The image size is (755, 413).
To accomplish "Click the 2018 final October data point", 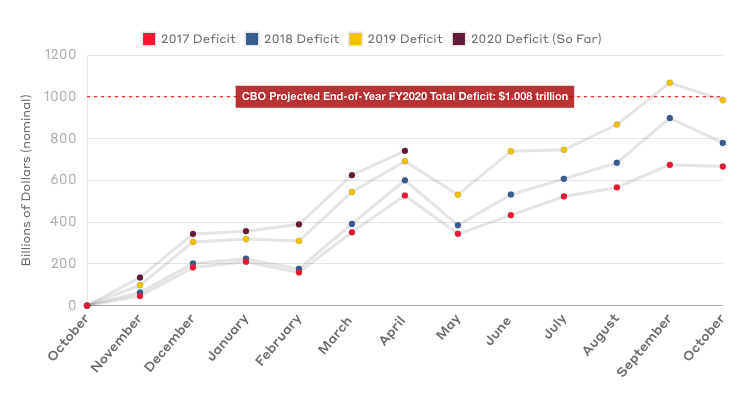I will point(723,143).
